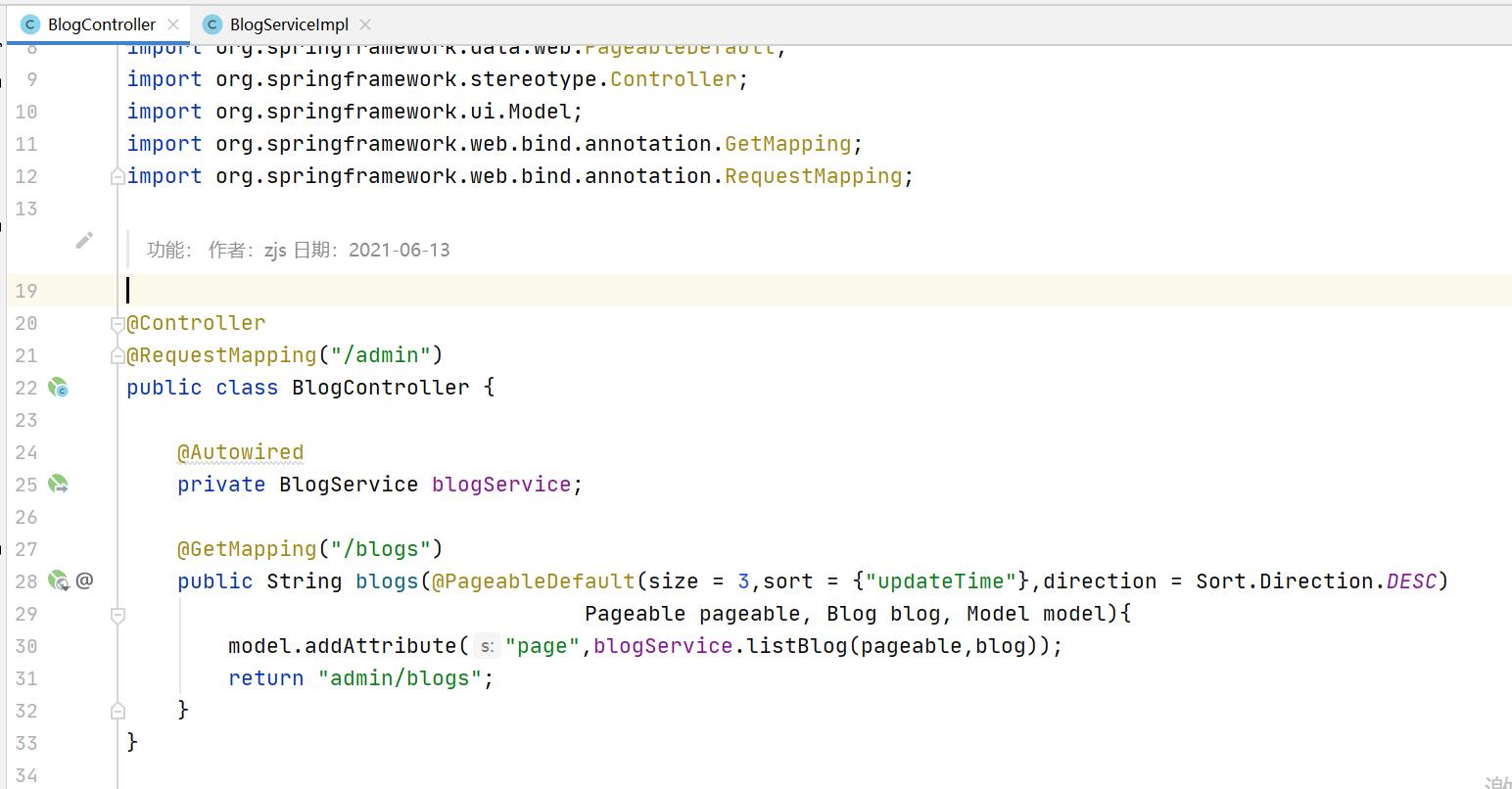Collapse the @RequestMapping fold marker at line 21
The height and width of the screenshot is (789, 1512).
click(x=118, y=355)
